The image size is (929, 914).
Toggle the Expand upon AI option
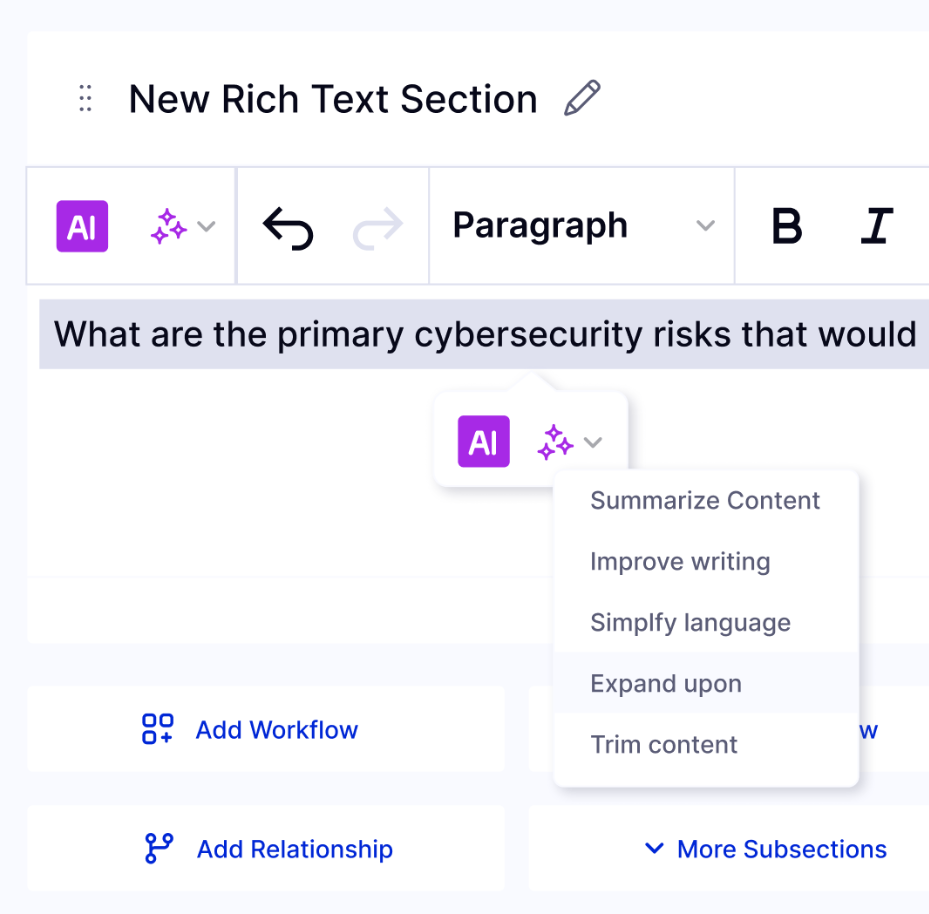(x=665, y=683)
